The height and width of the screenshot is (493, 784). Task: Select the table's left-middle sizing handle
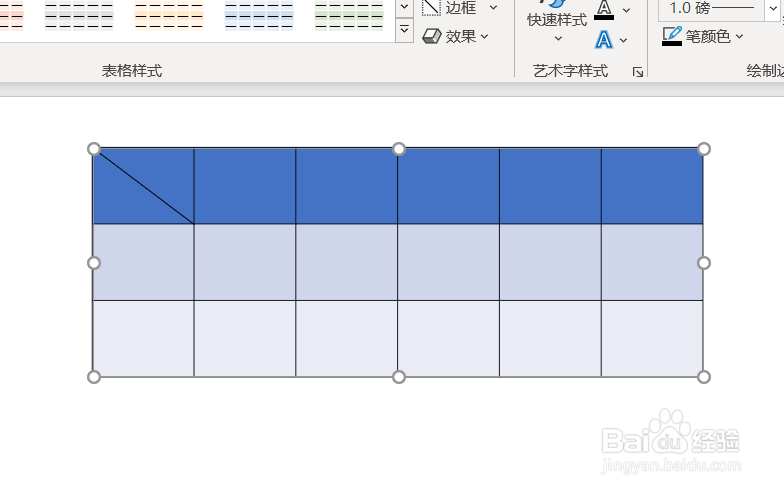click(94, 263)
